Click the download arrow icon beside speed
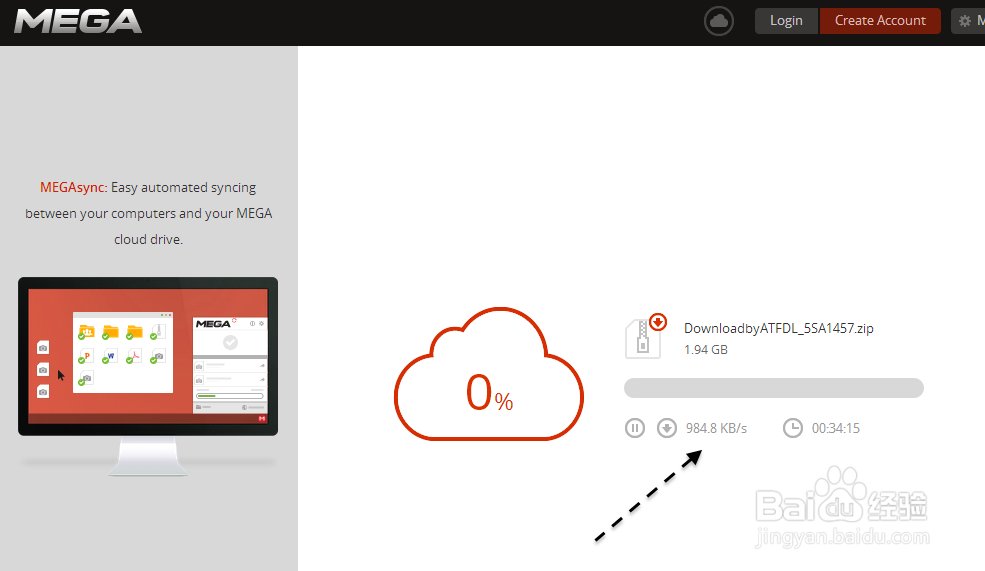985x571 pixels. pyautogui.click(x=667, y=428)
